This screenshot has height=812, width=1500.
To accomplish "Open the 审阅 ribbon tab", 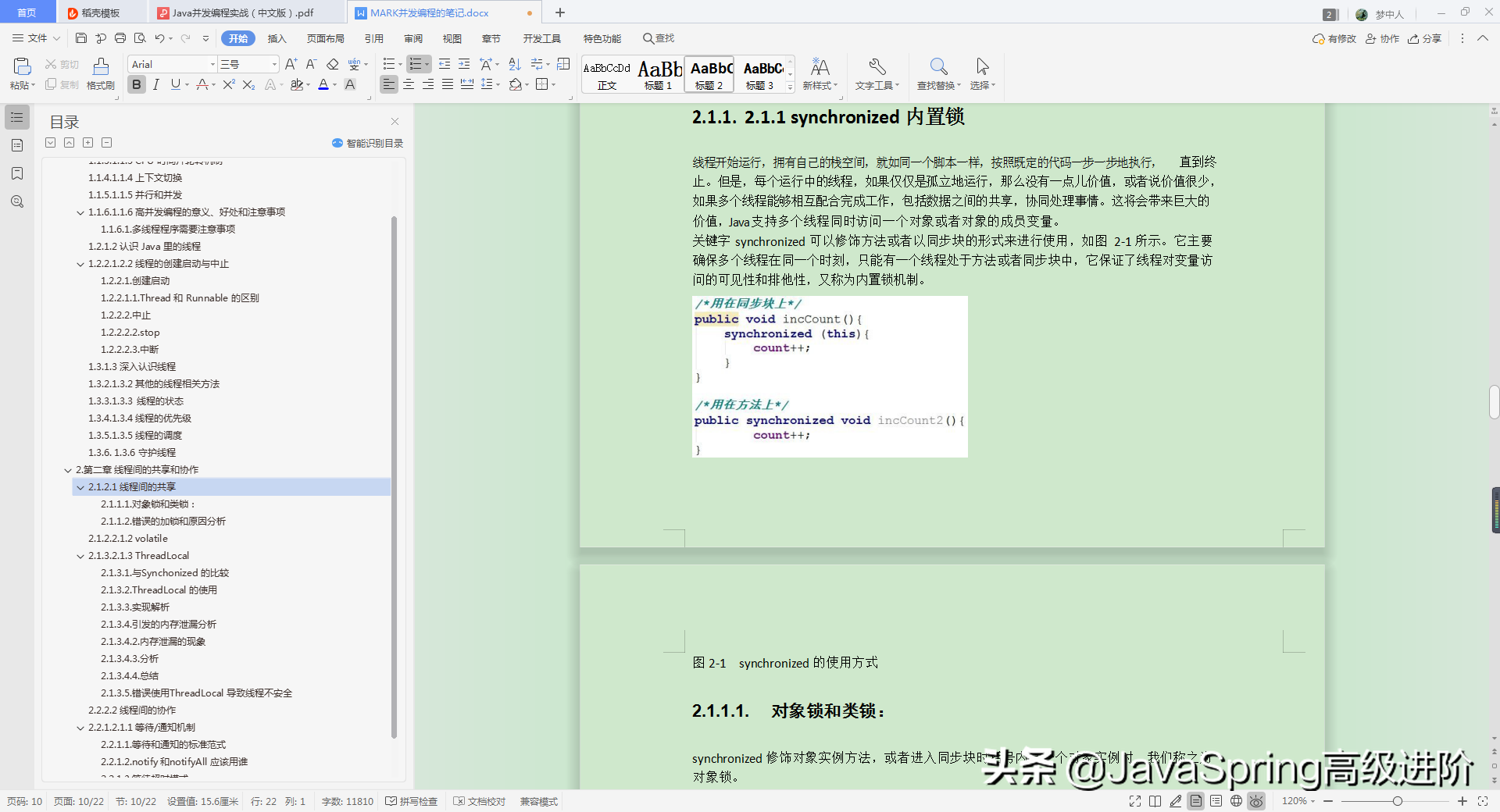I will pyautogui.click(x=413, y=38).
